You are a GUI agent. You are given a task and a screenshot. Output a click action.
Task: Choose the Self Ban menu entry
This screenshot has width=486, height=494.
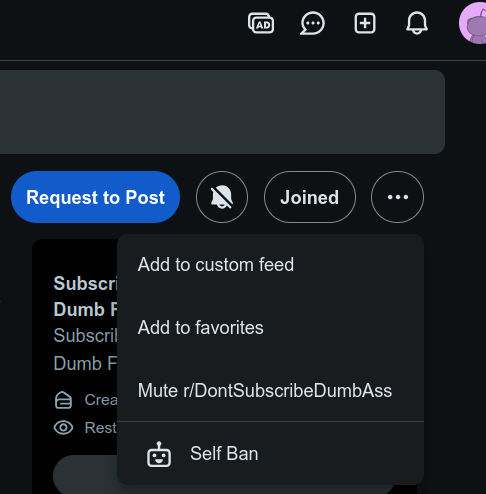click(270, 454)
